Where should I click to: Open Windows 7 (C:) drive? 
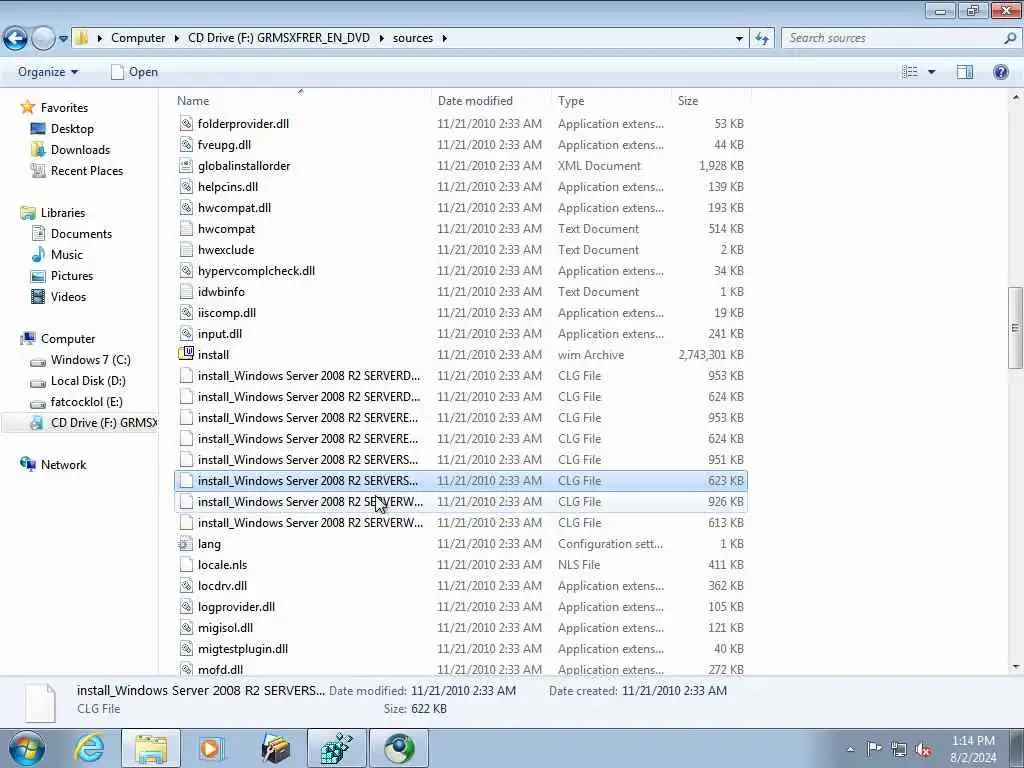pyautogui.click(x=90, y=360)
